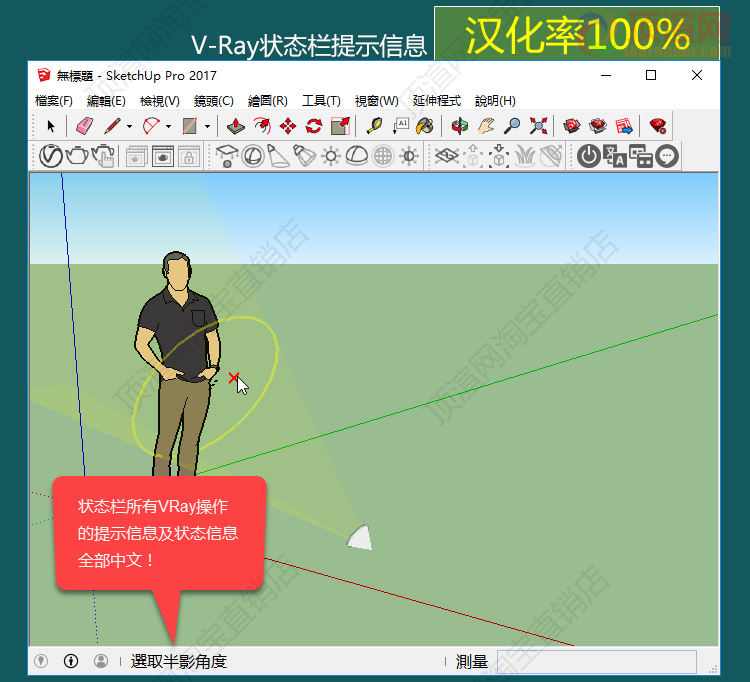Select the Text label tool (A1)
This screenshot has height=682, width=750.
[400, 126]
